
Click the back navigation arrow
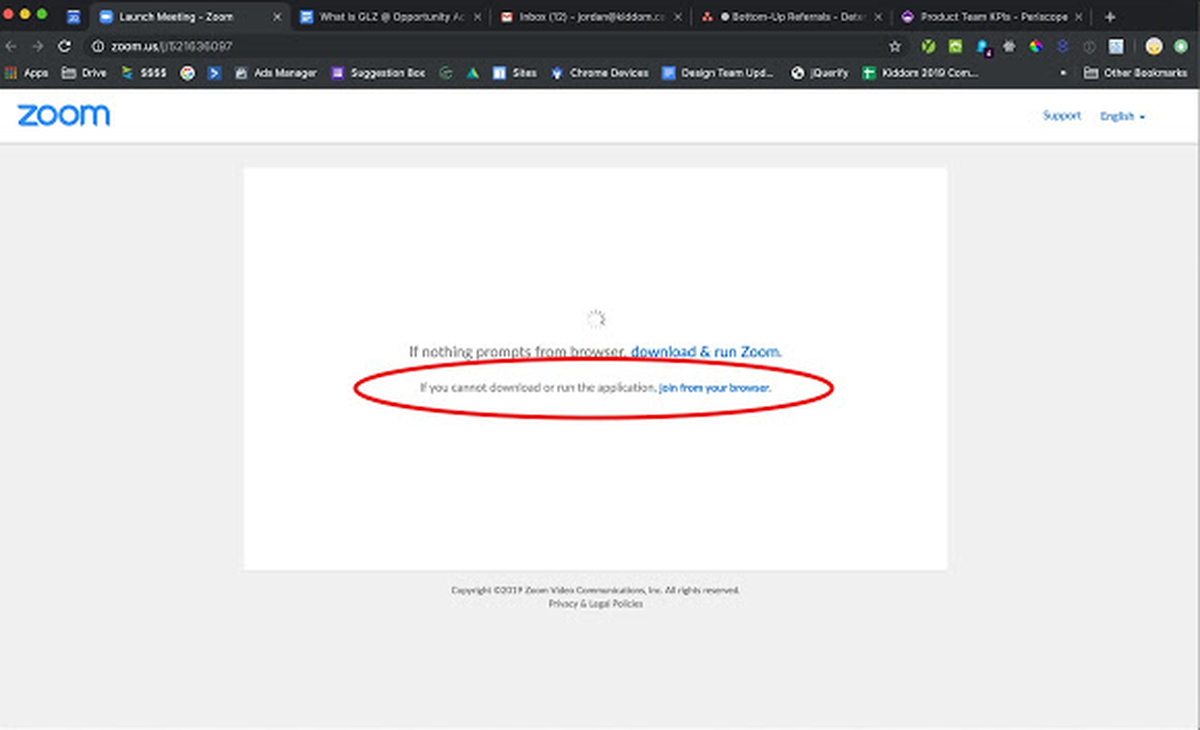click(x=11, y=45)
